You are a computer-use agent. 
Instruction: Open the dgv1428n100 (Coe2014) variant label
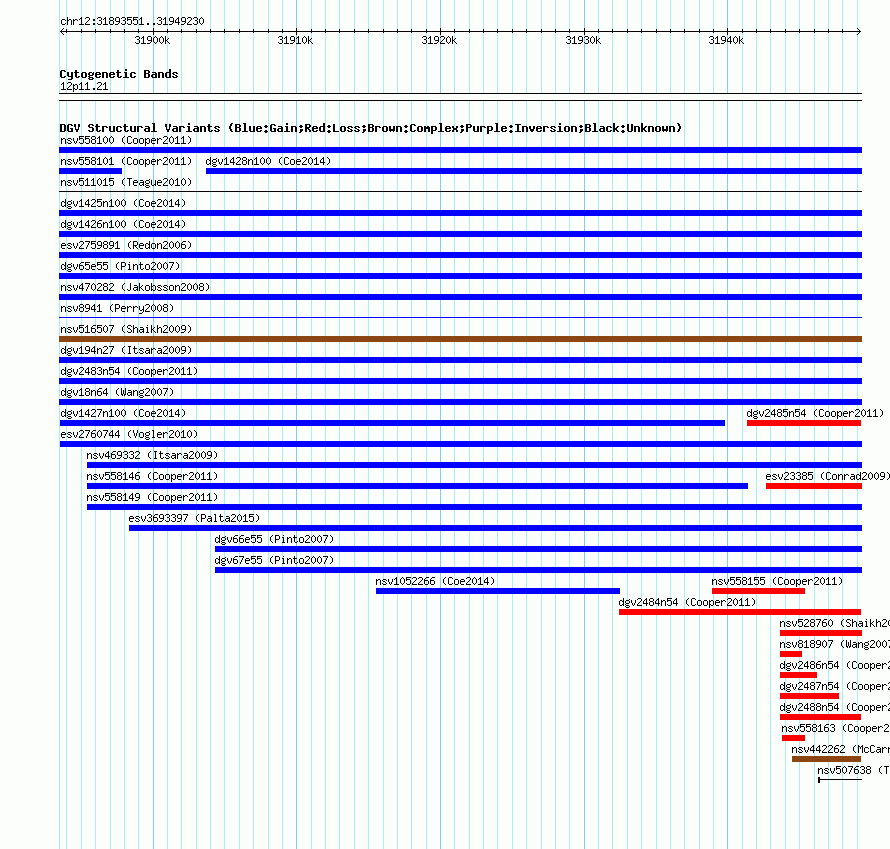pos(268,161)
